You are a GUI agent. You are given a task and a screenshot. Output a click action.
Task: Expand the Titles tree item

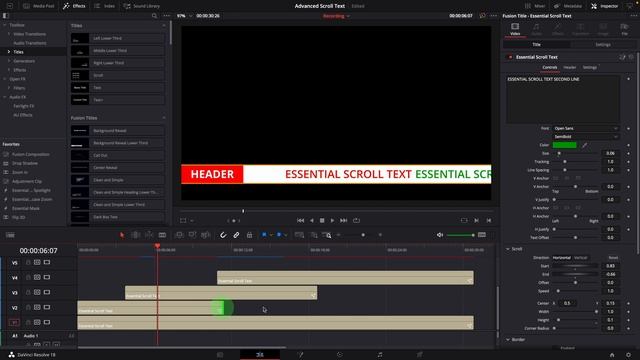[x=9, y=52]
